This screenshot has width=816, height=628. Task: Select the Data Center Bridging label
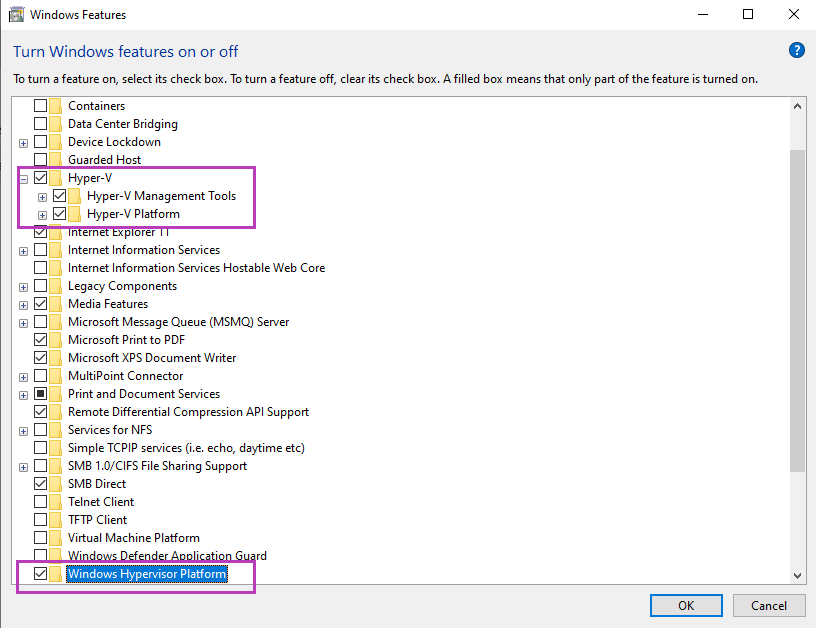click(123, 124)
